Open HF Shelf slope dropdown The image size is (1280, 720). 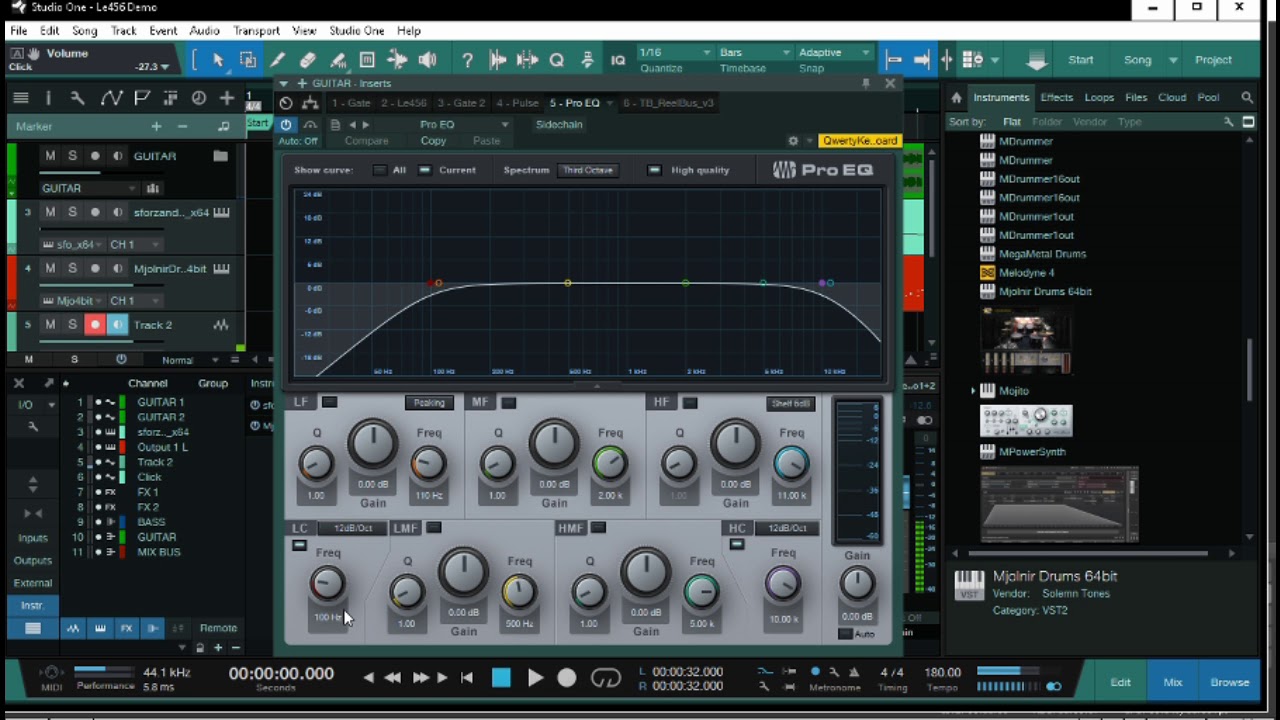[791, 403]
